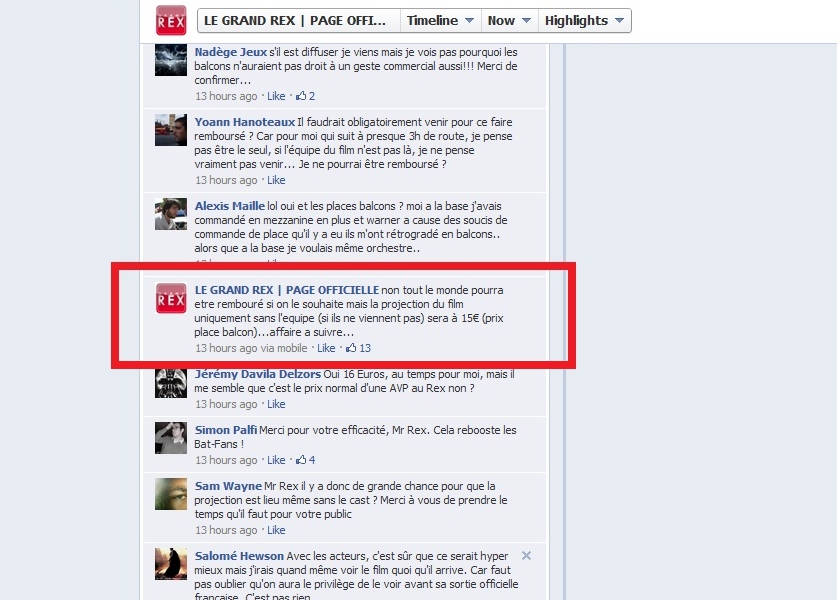
Task: Click Grand Rex avatar in highlighted comment
Action: tap(171, 298)
